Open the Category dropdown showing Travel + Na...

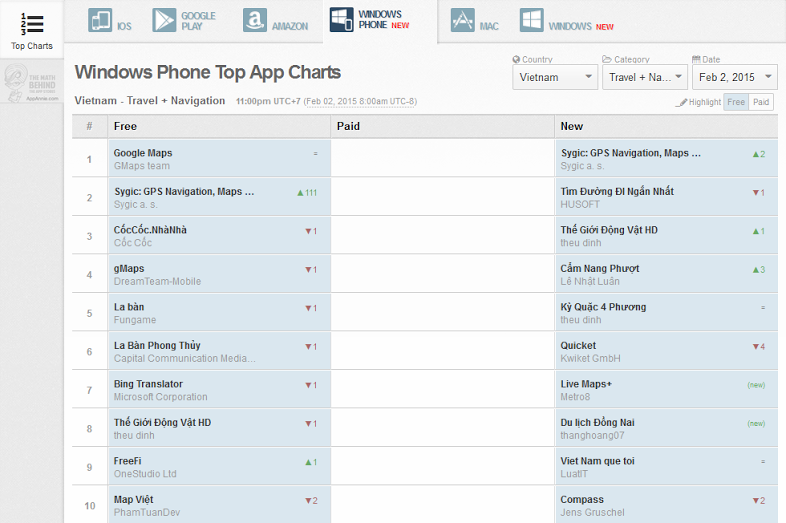pyautogui.click(x=645, y=77)
